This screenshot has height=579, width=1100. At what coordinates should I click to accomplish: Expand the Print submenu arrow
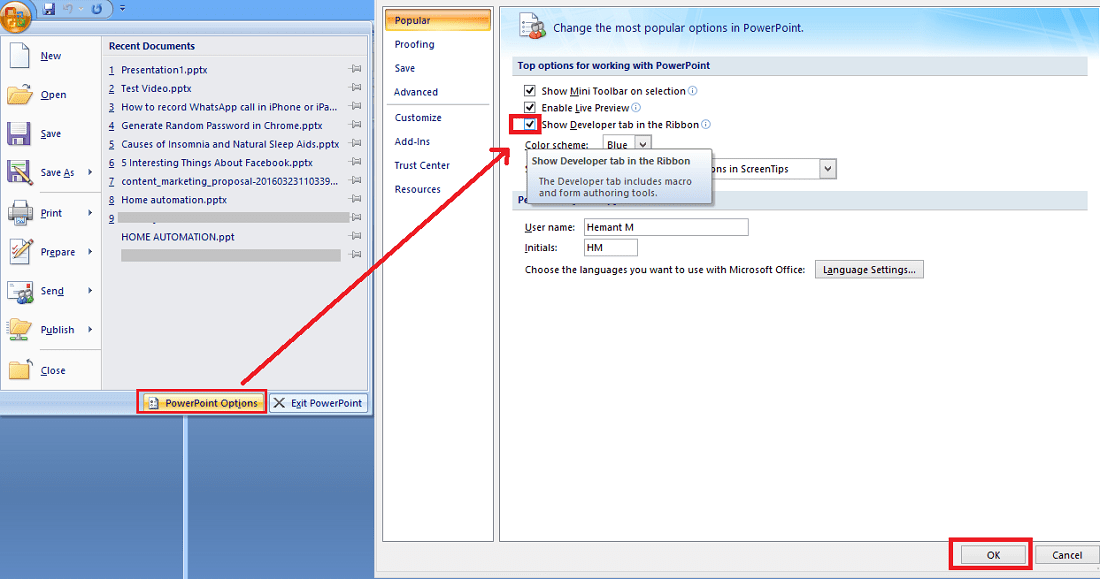(x=90, y=213)
